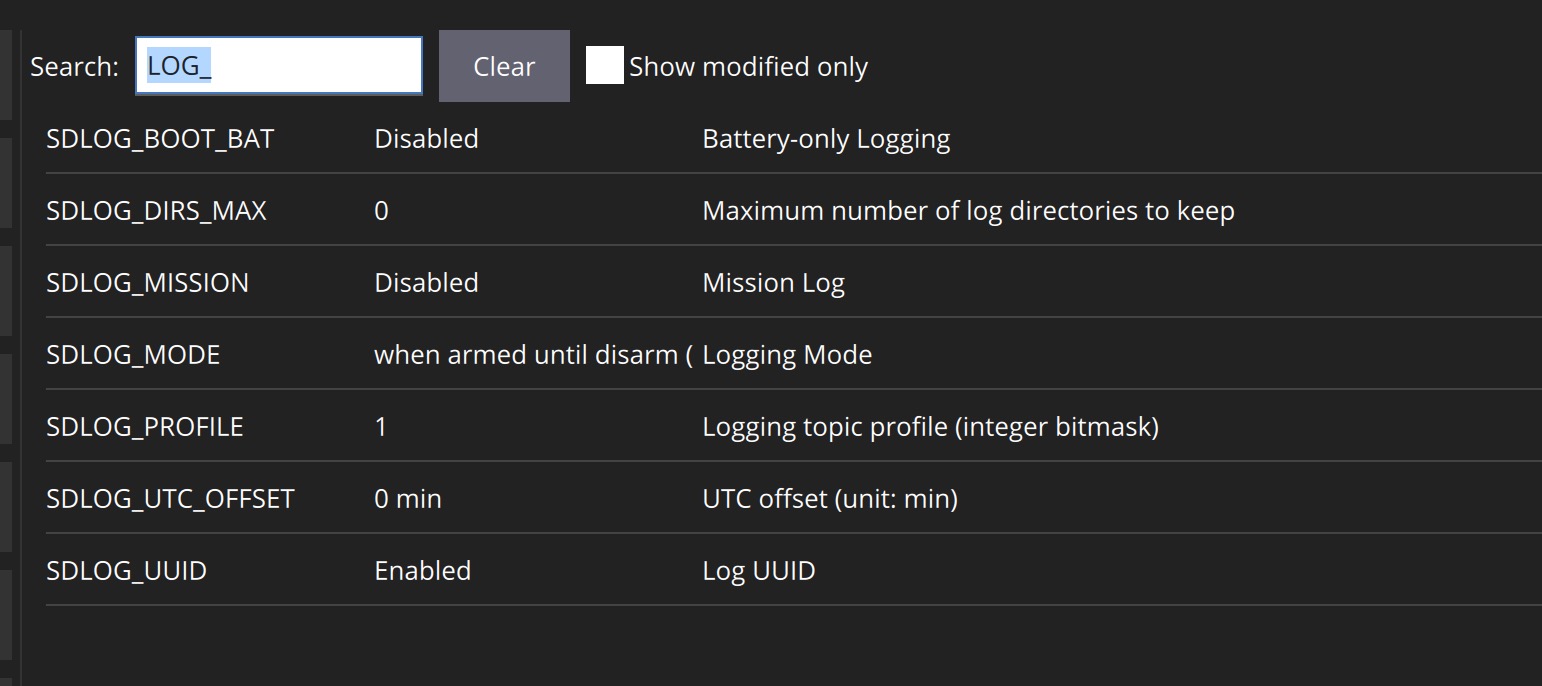
Task: Click the Log UUID description
Action: [759, 571]
